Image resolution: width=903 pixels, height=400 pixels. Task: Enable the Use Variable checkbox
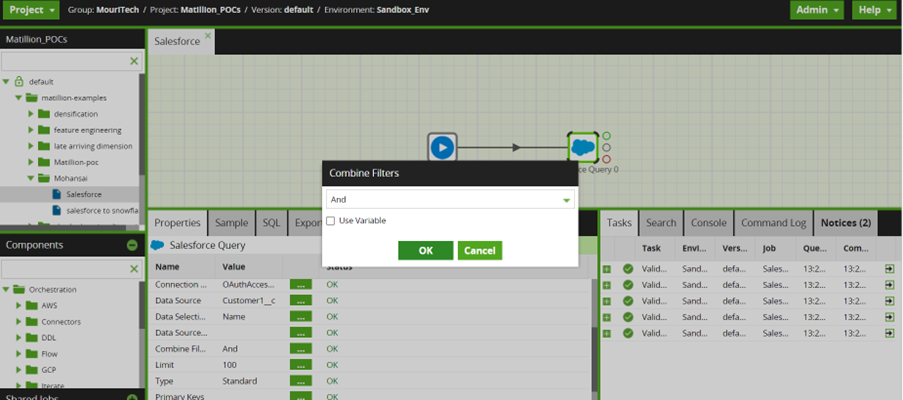tap(331, 221)
